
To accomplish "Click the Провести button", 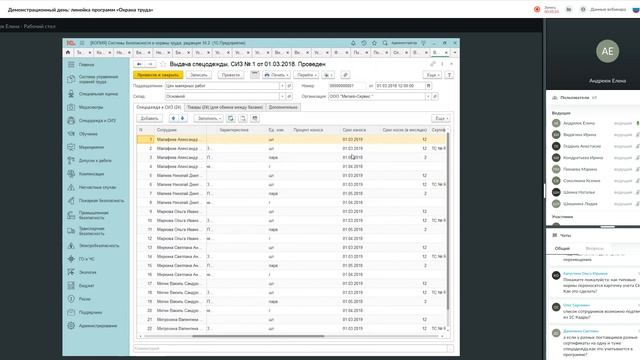I will (x=231, y=75).
